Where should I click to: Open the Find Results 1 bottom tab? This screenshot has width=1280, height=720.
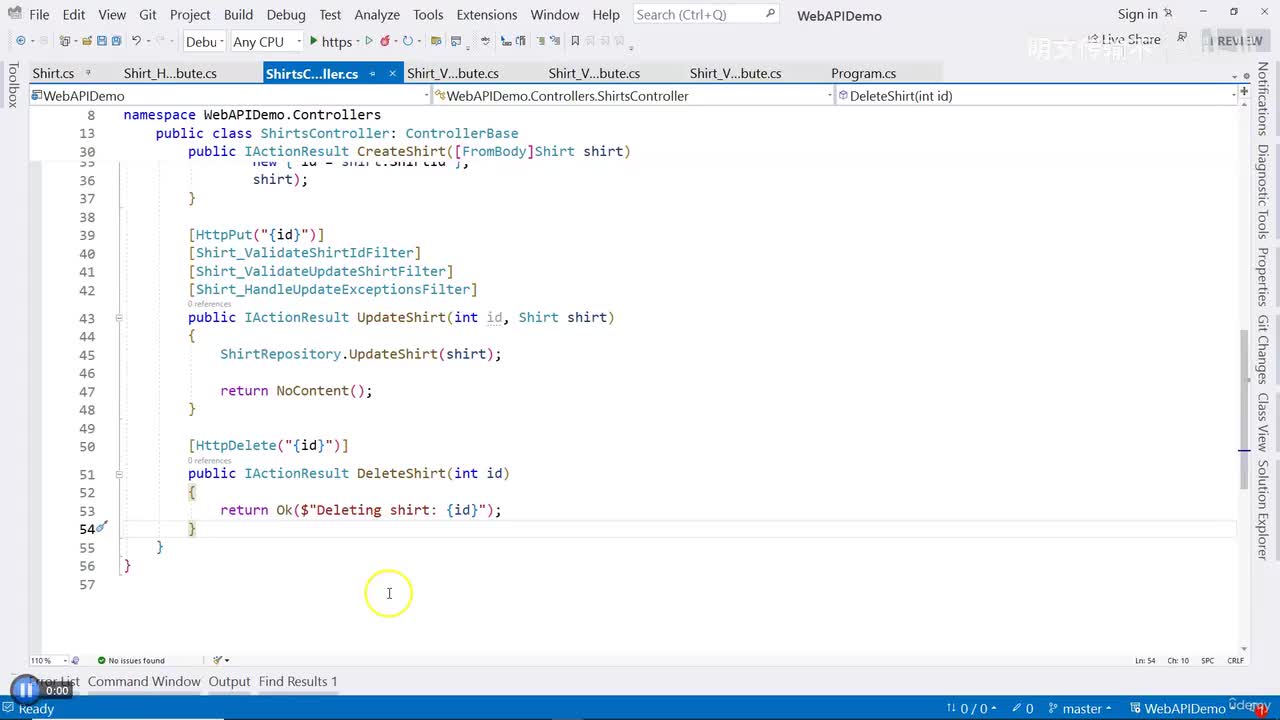[298, 681]
